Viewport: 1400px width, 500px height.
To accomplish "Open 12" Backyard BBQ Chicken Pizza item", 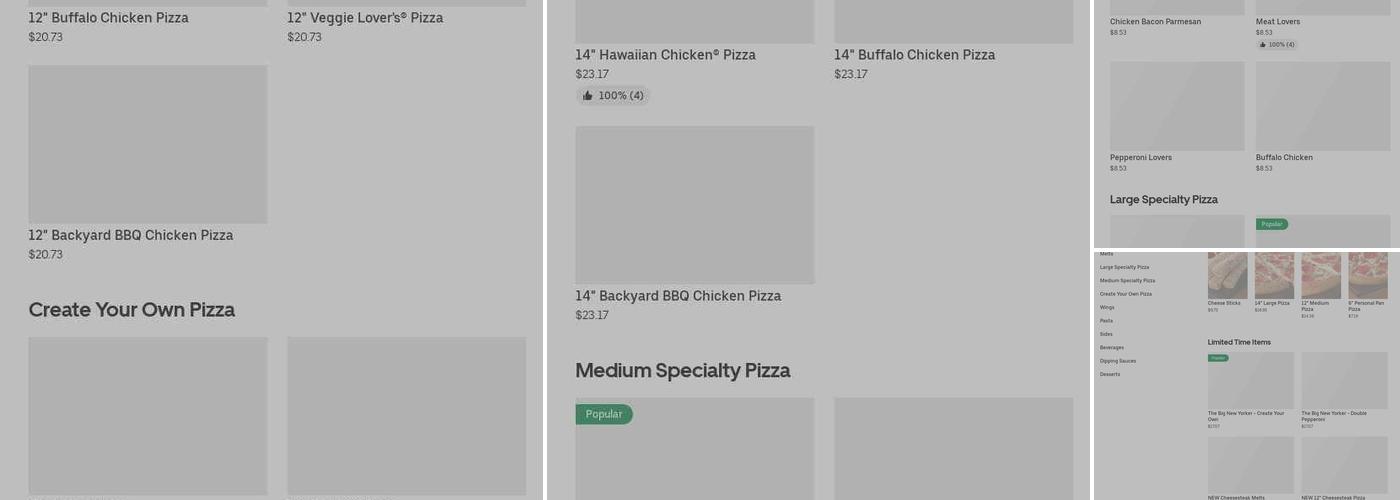I will 147,145.
